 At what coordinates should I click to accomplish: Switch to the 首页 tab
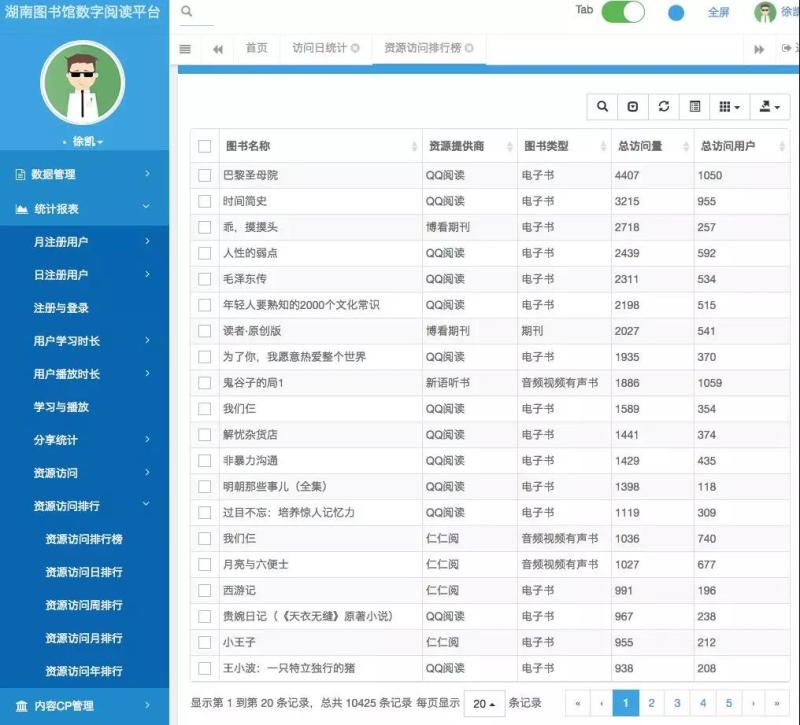pos(256,48)
